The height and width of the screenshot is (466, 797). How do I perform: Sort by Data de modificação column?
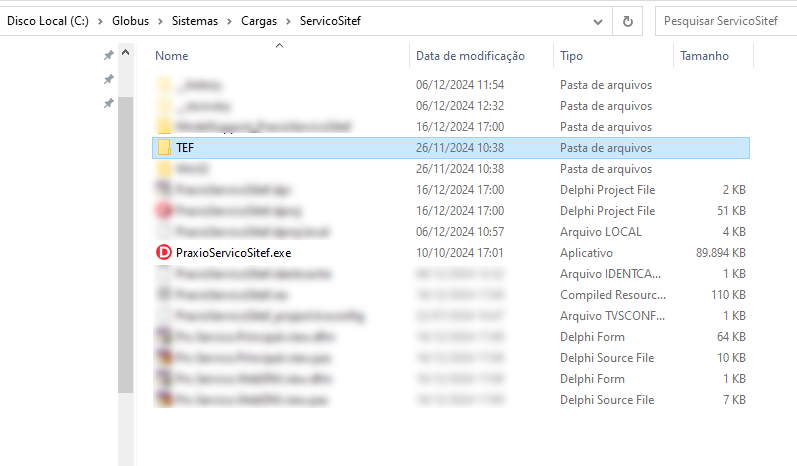coord(470,56)
